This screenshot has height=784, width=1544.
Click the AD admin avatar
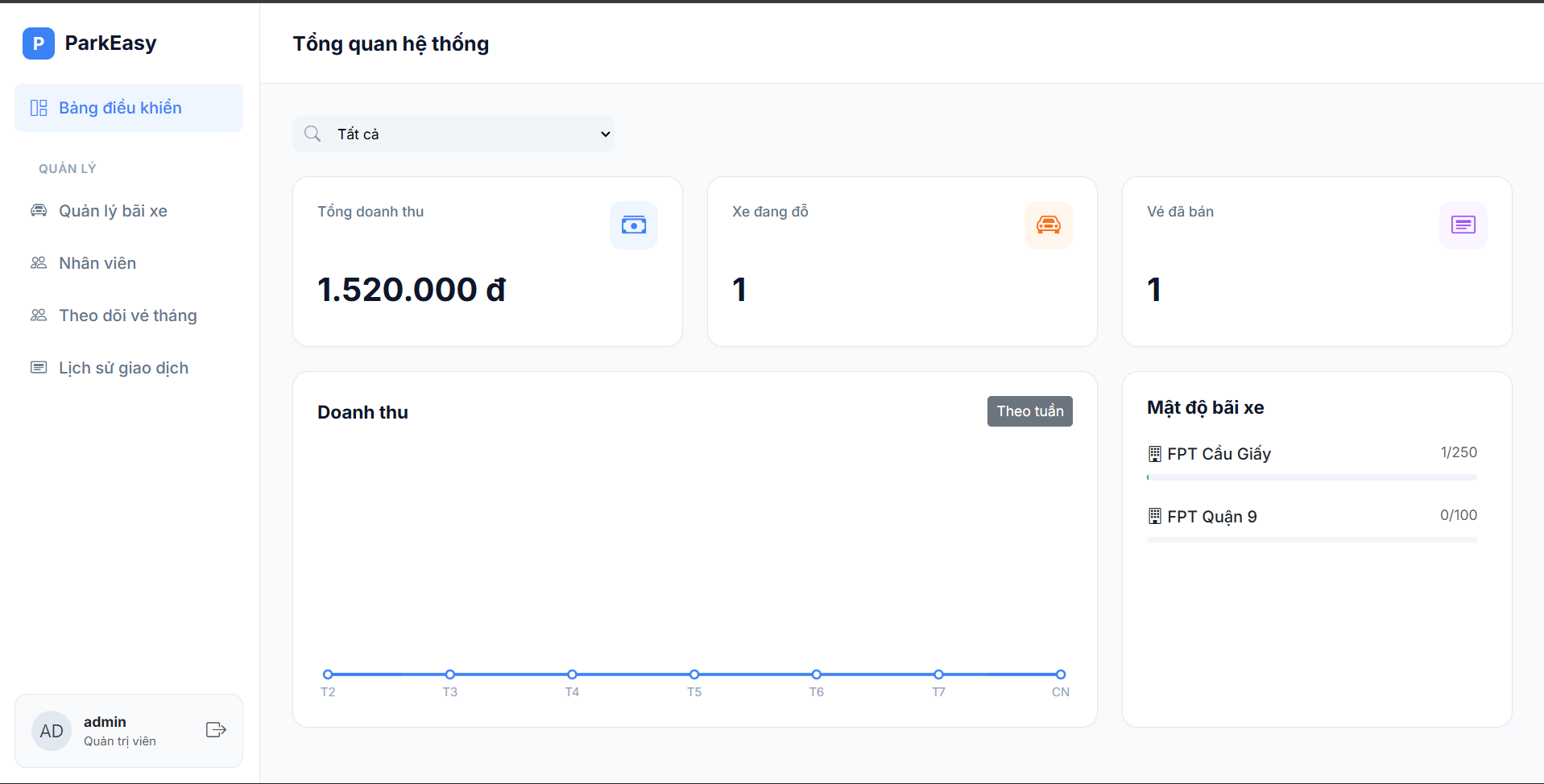pos(52,731)
